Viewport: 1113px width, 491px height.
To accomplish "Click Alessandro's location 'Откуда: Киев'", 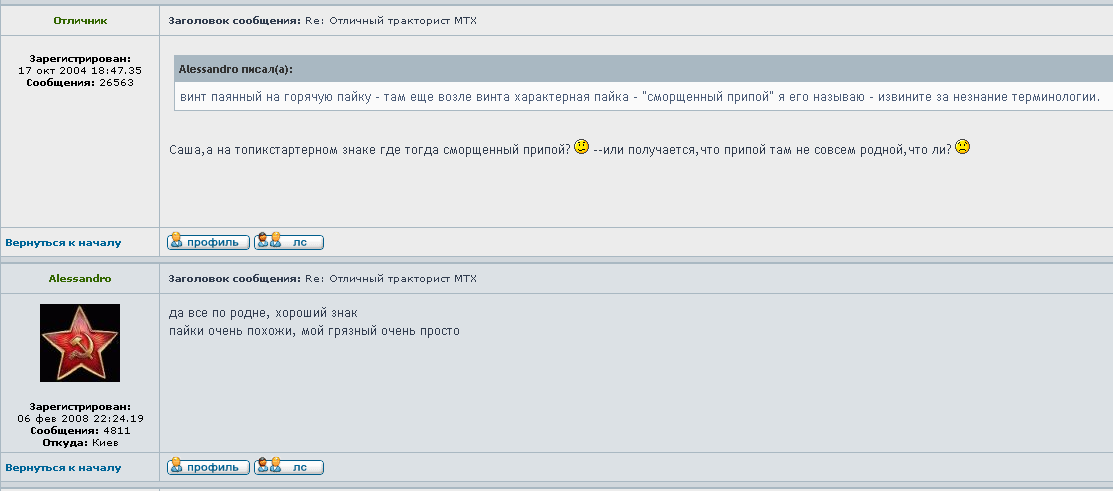I will [x=80, y=442].
